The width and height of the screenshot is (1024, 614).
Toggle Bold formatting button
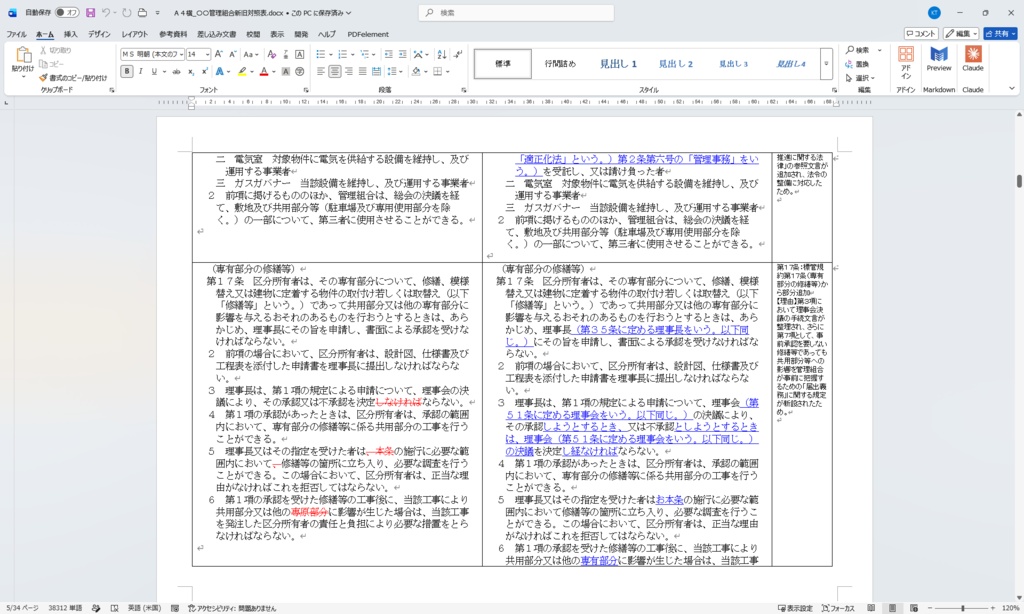coord(127,72)
